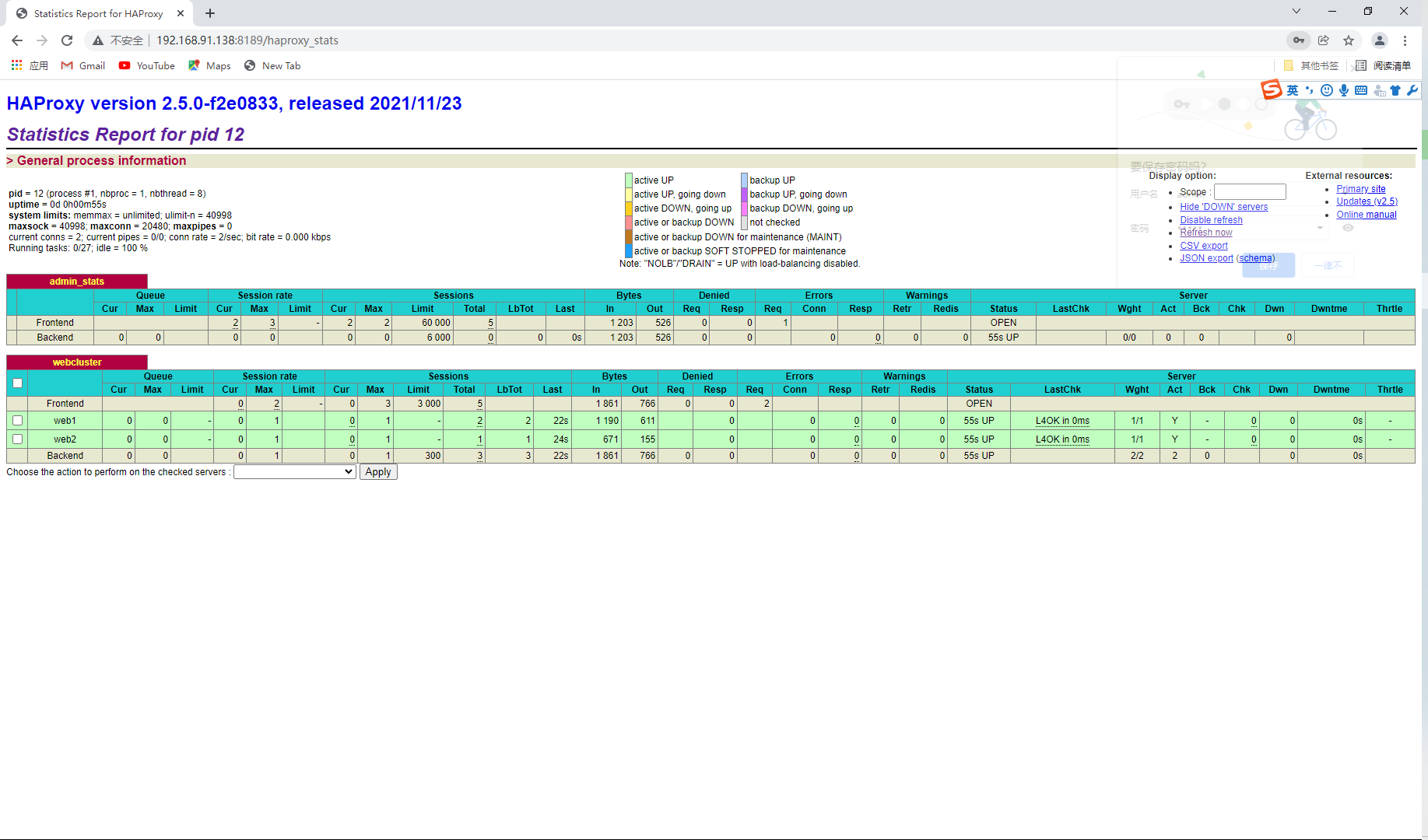Open the JSON schema link
The image size is (1428, 840).
[1255, 258]
